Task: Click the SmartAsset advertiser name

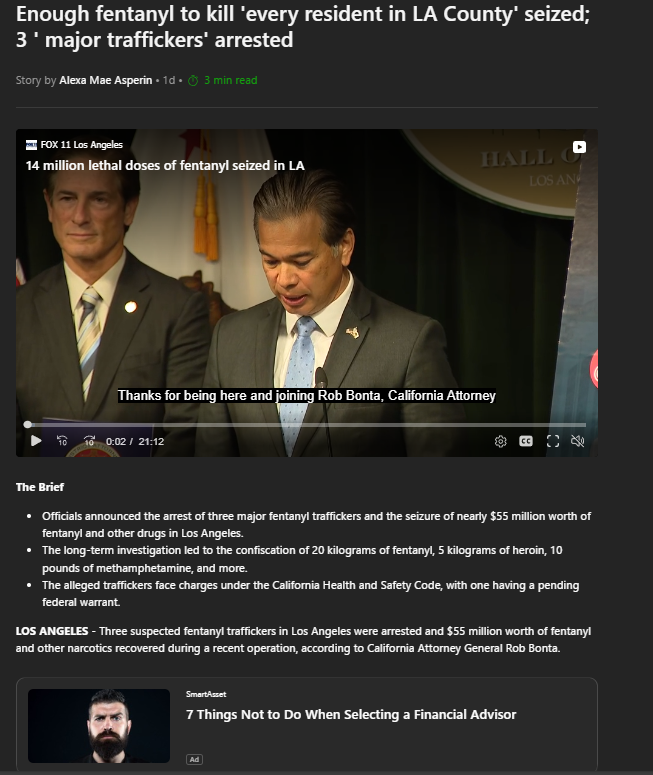Action: 206,694
